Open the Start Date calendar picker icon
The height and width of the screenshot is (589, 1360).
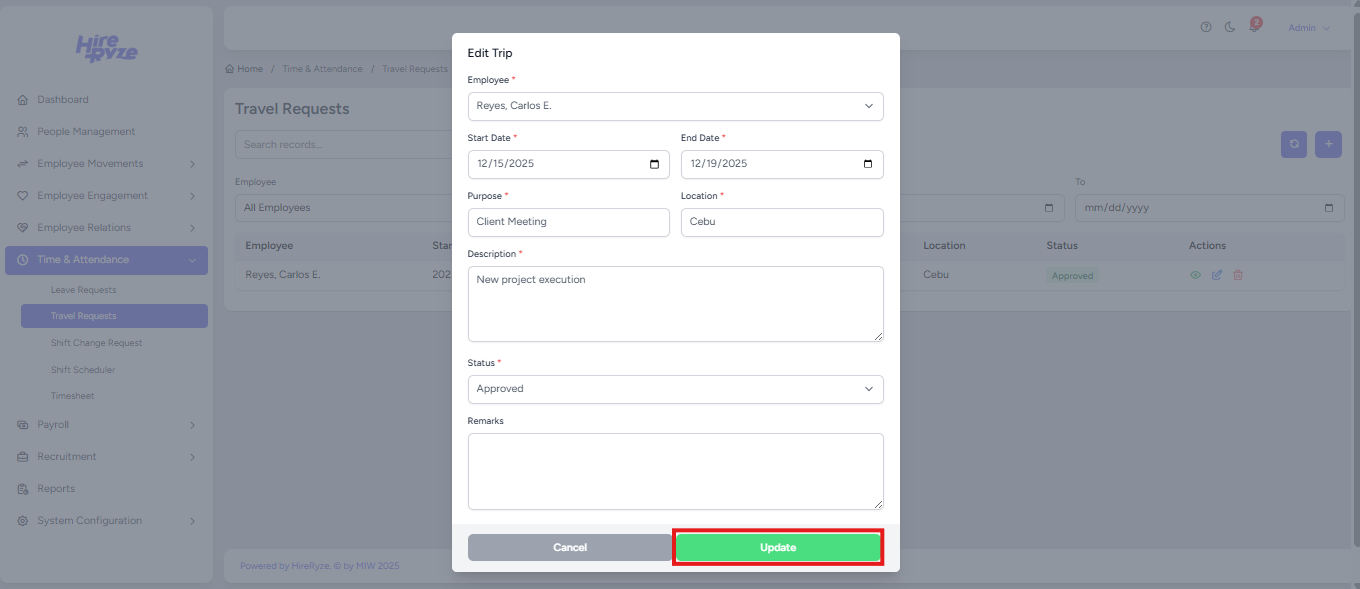654,164
